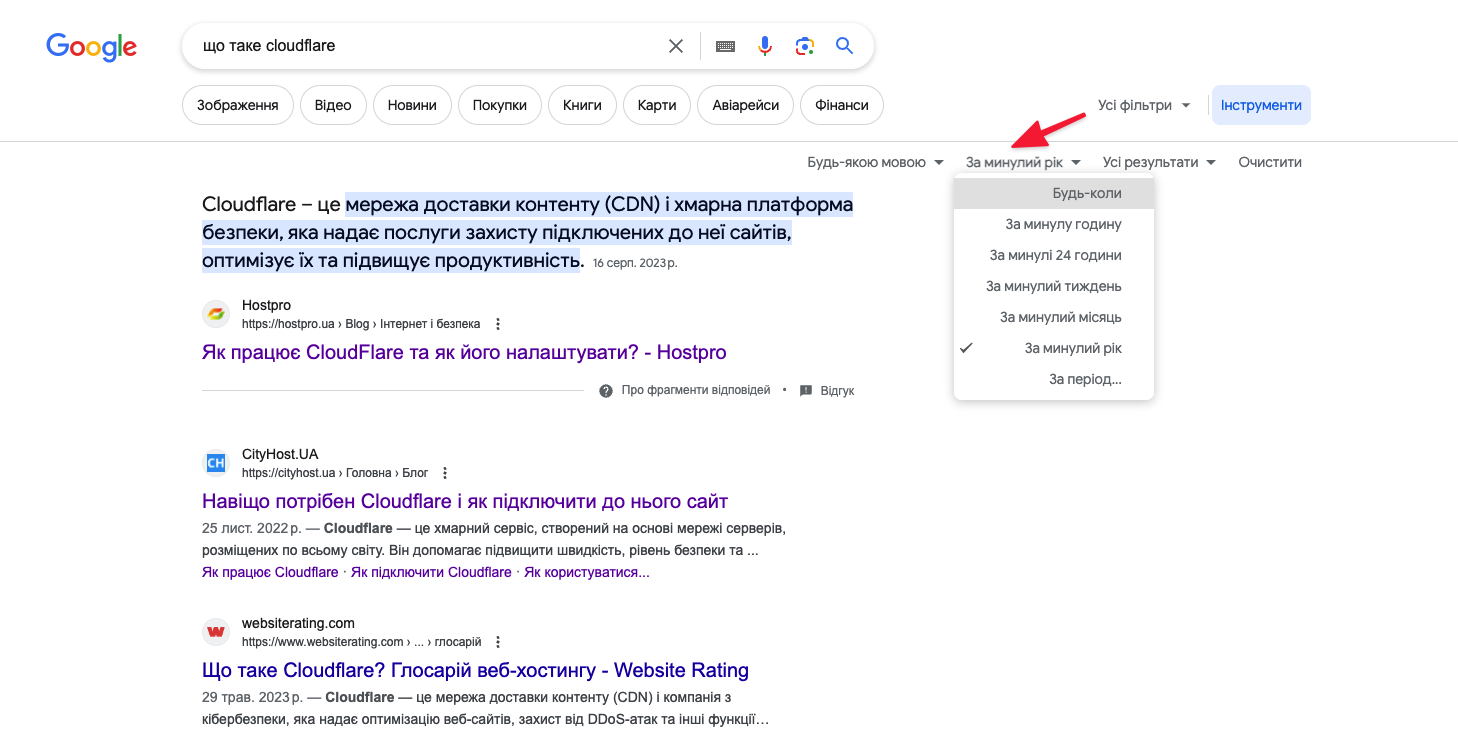Click the highlighted featured snippet text about CDN
Image resolution: width=1458 pixels, height=753 pixels.
coord(528,232)
